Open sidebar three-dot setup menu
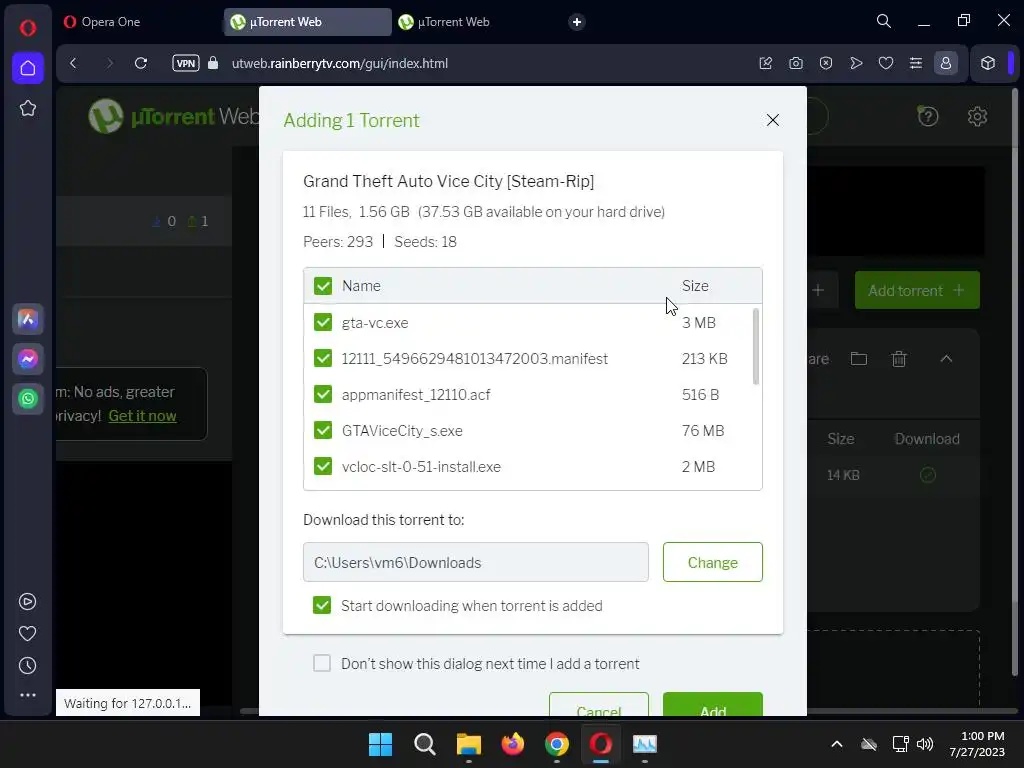The image size is (1024, 768). pyautogui.click(x=27, y=696)
